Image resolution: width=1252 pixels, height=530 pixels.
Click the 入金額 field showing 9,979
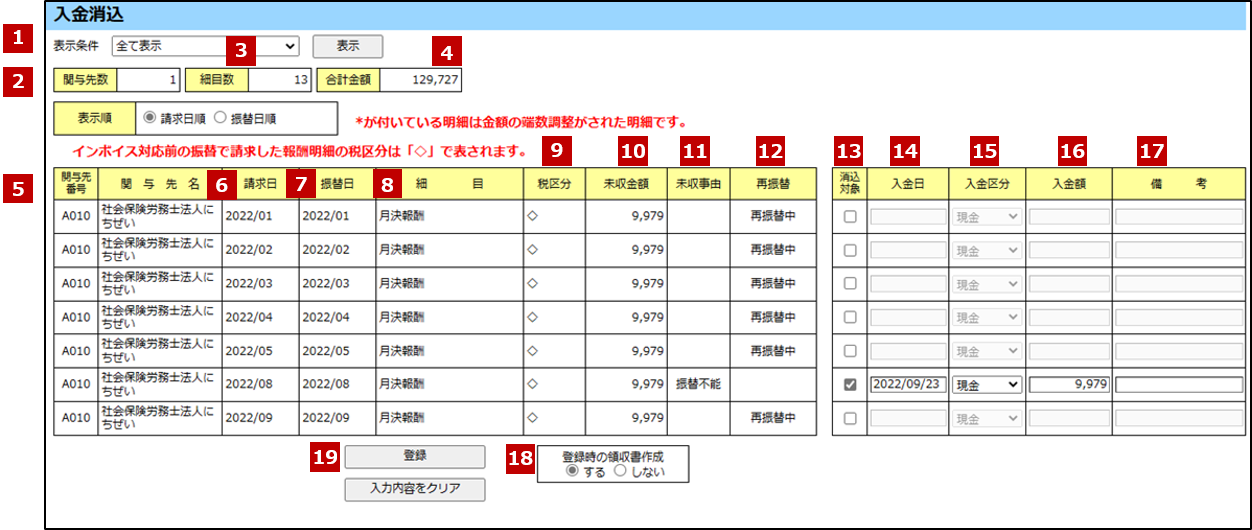point(1069,385)
